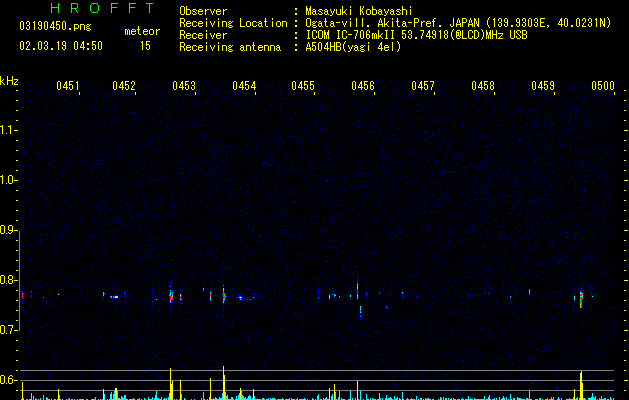Image resolution: width=629 pixels, height=400 pixels.
Task: Click the observer name Masayuki Kobayashi
Action: (359, 11)
